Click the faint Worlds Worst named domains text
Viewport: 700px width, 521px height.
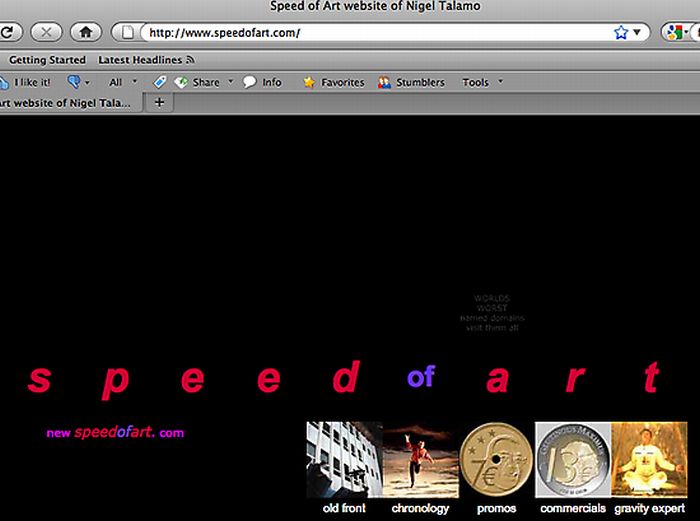[x=492, y=313]
